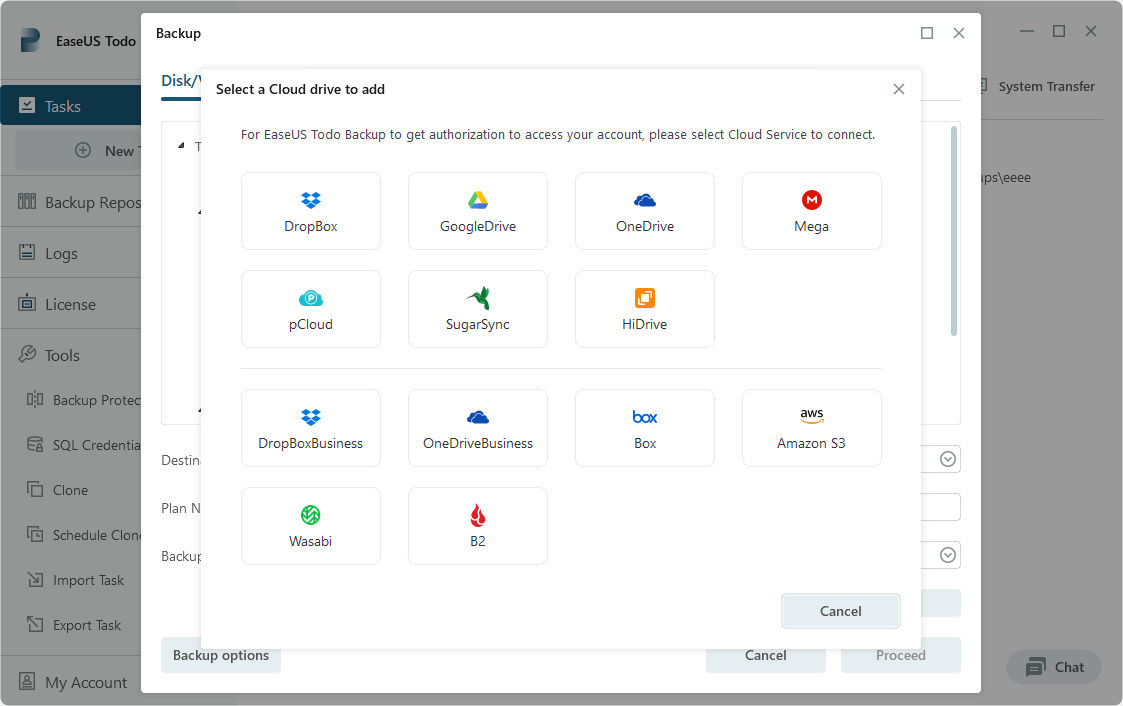Choose OneDrive cloud service
This screenshot has width=1123, height=706.
(x=645, y=211)
